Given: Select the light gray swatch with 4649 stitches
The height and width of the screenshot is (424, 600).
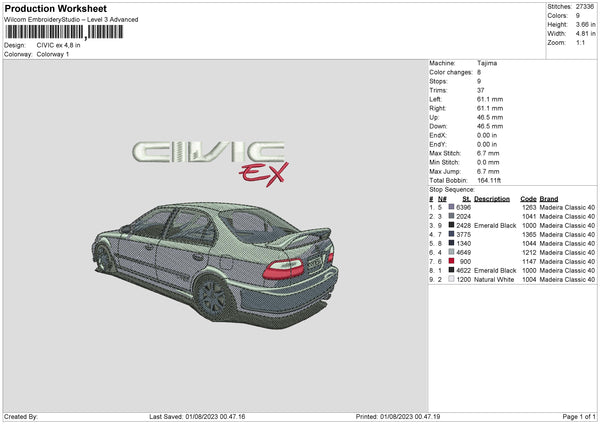Looking at the screenshot, I should point(452,252).
